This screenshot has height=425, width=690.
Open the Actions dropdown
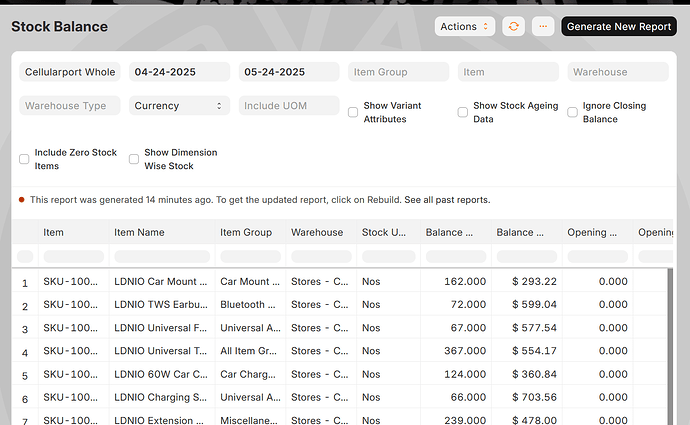[x=465, y=26]
